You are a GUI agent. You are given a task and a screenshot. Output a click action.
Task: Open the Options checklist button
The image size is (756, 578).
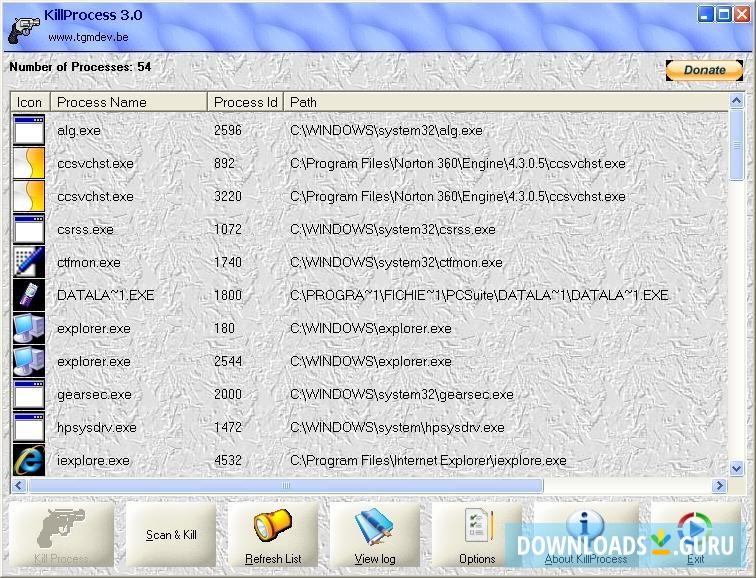coord(477,535)
